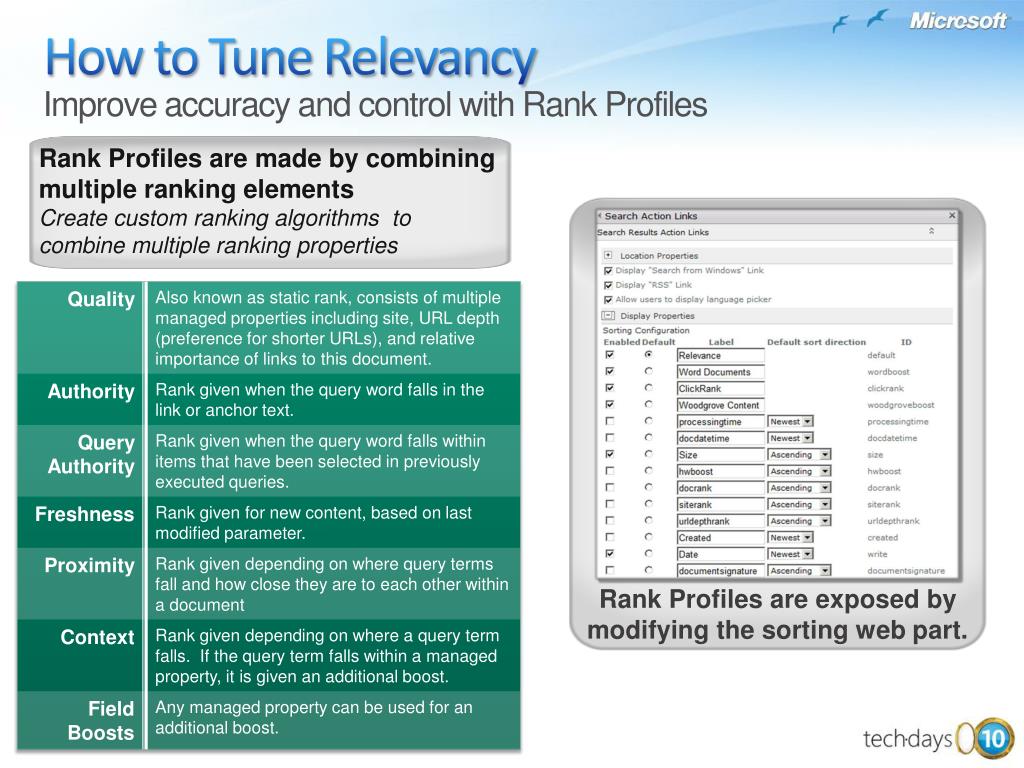
Task: Open the Size sort direction dropdown
Action: click(x=799, y=455)
